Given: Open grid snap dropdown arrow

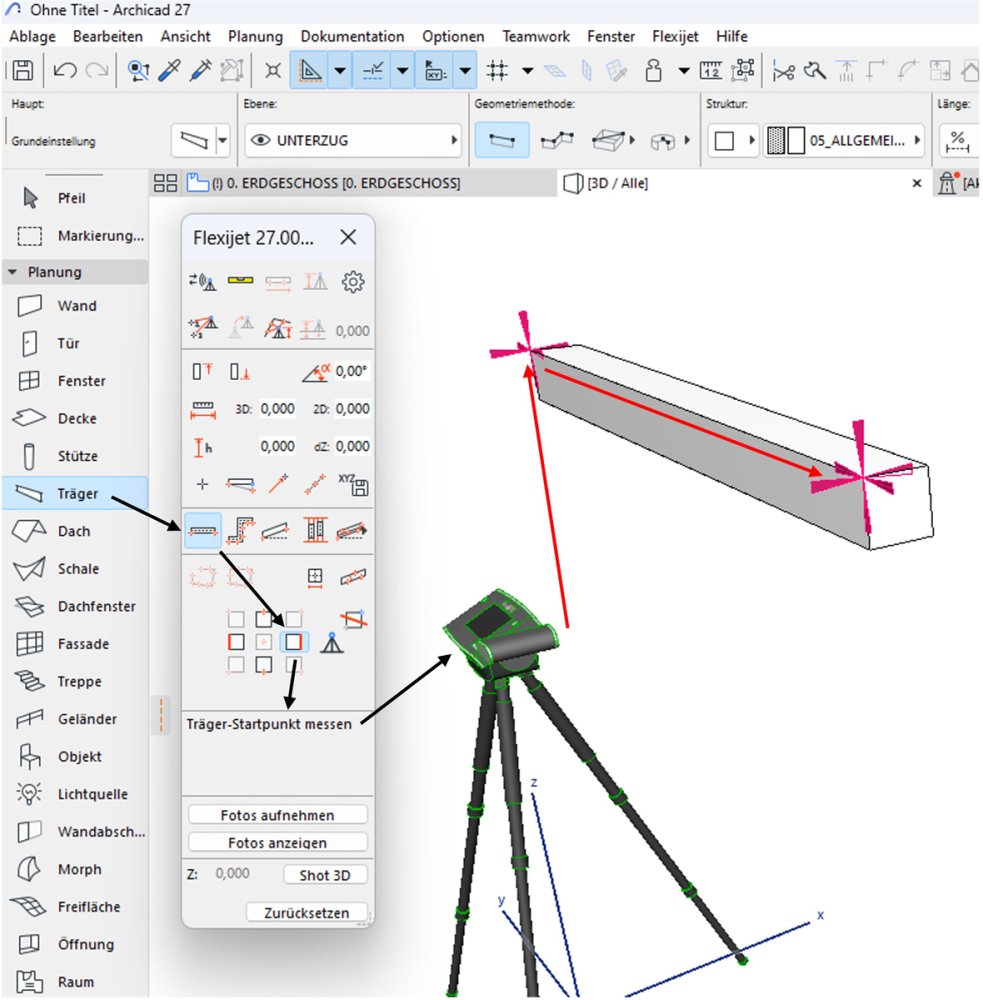Looking at the screenshot, I should 528,70.
